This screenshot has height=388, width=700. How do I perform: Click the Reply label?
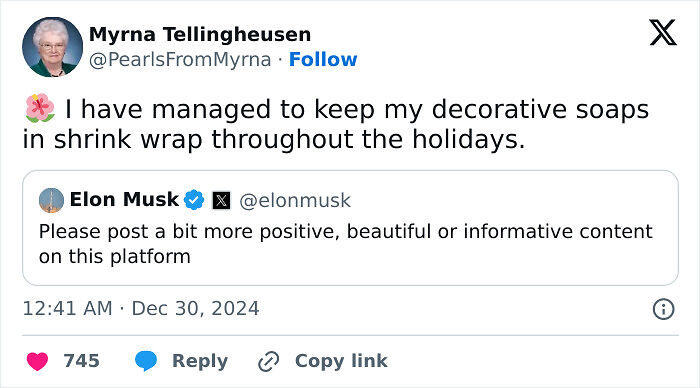200,361
